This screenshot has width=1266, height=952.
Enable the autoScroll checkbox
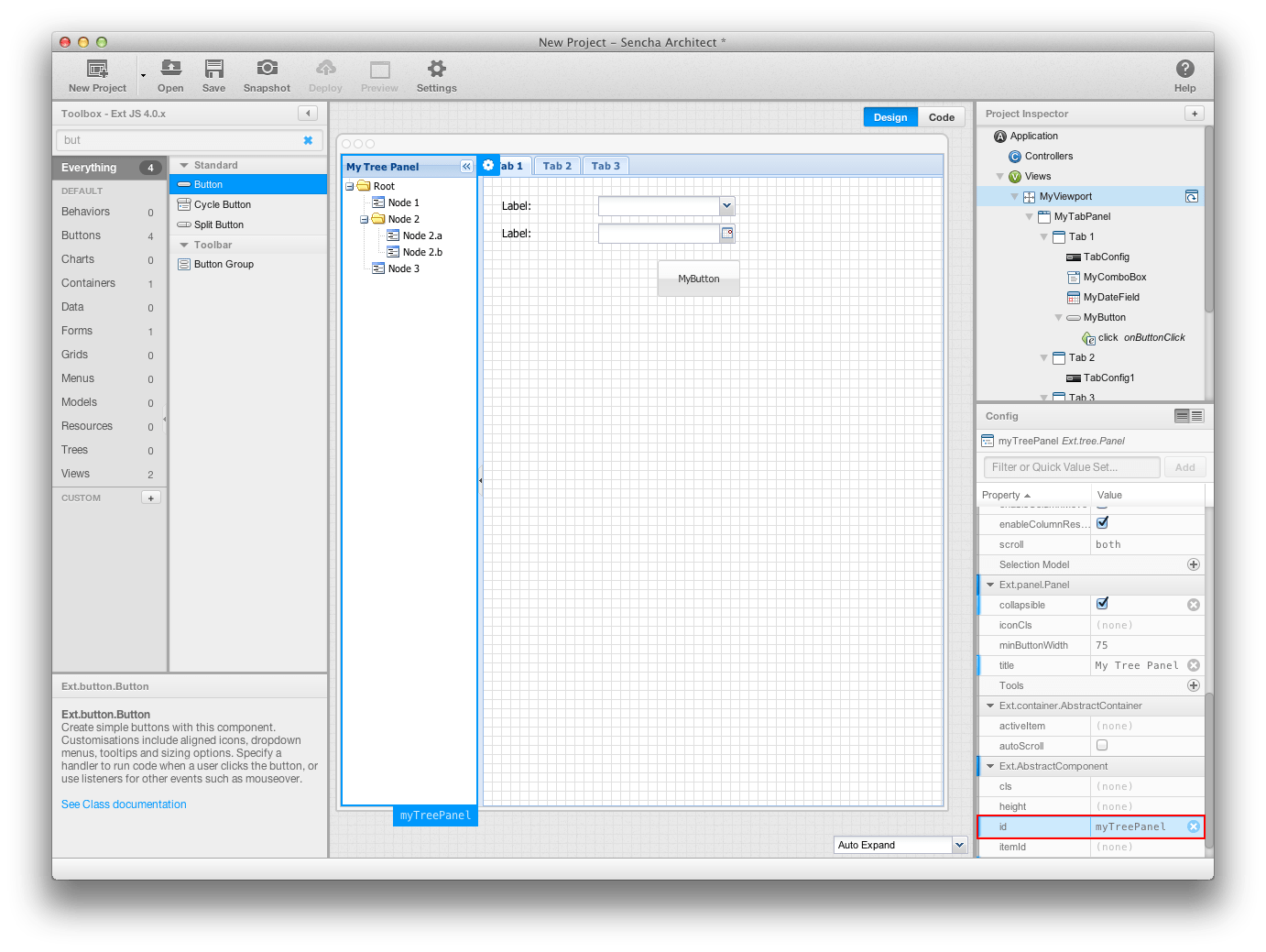(x=1102, y=745)
